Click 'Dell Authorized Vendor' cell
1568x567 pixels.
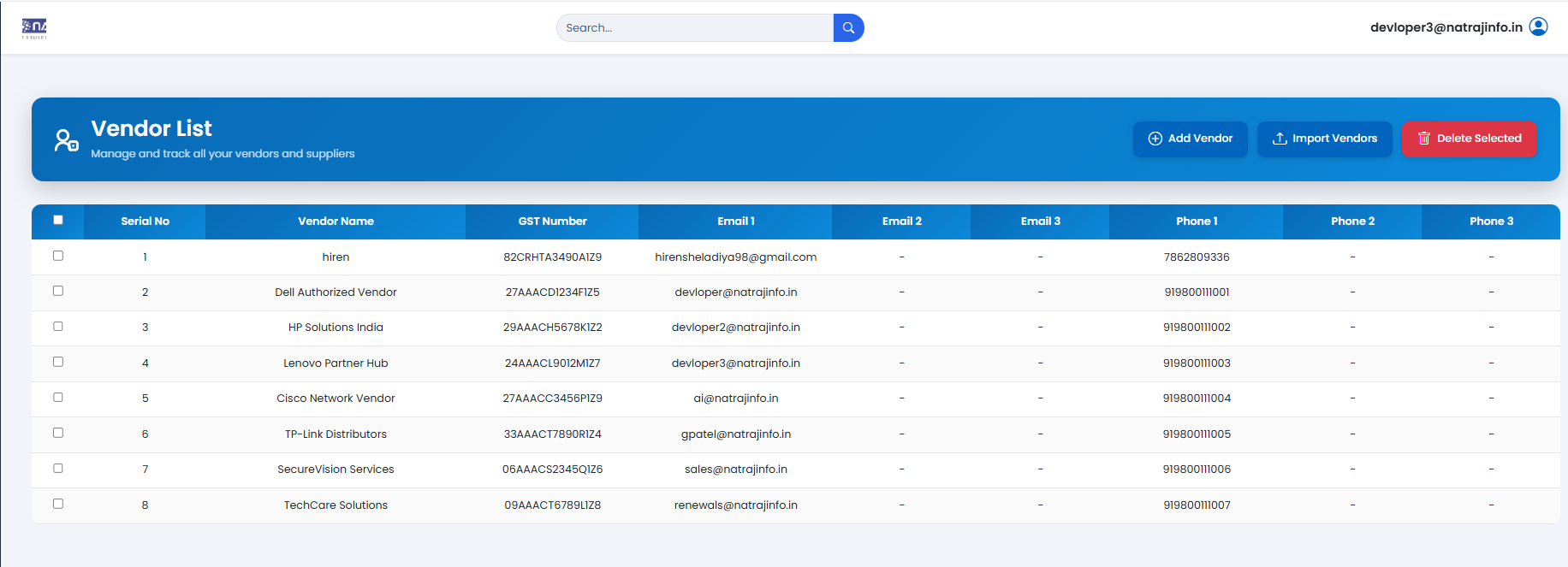pos(336,292)
